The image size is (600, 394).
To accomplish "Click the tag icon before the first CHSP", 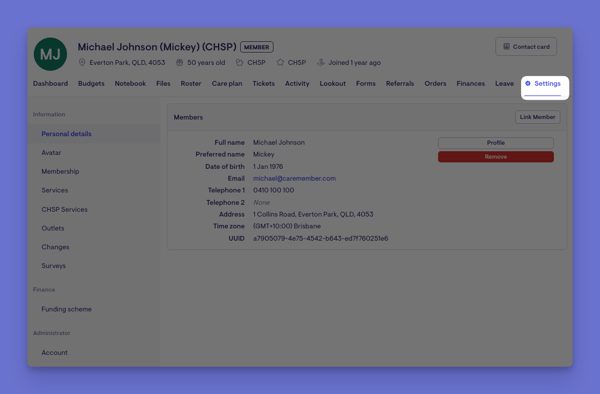I will point(240,62).
